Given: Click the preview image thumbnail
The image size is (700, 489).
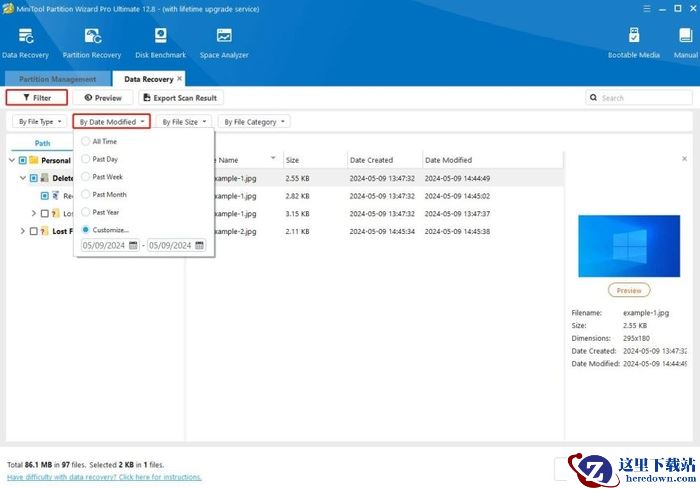Looking at the screenshot, I should 629,246.
